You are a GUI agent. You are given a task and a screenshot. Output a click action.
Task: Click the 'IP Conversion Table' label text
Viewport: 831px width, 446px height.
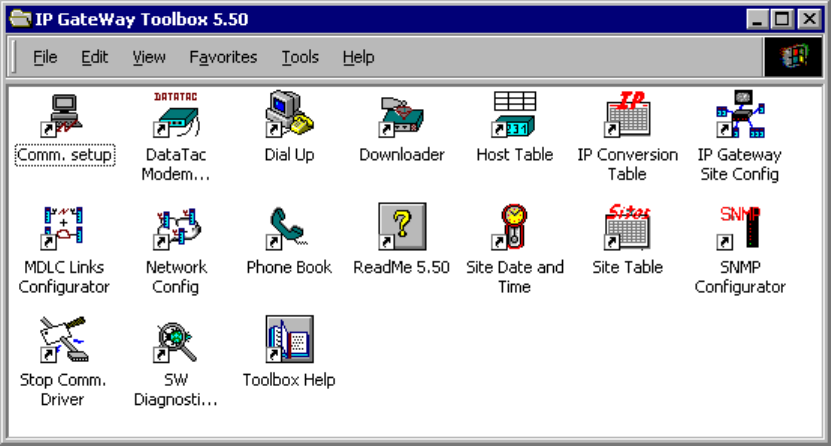627,164
